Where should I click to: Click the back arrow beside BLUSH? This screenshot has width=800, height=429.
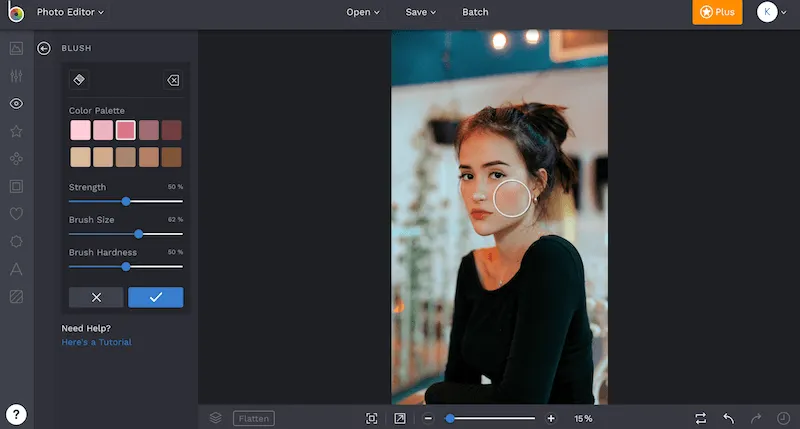click(44, 48)
